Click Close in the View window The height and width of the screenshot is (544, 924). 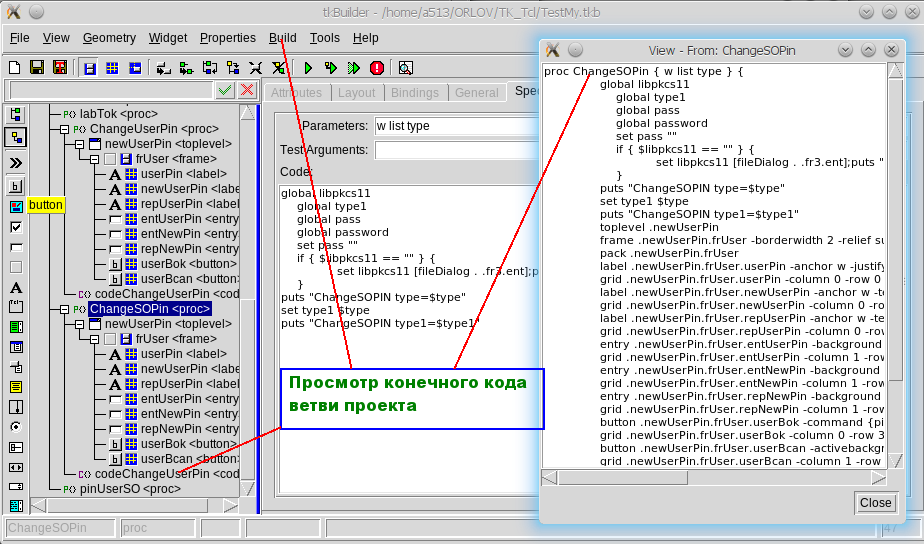[x=875, y=503]
